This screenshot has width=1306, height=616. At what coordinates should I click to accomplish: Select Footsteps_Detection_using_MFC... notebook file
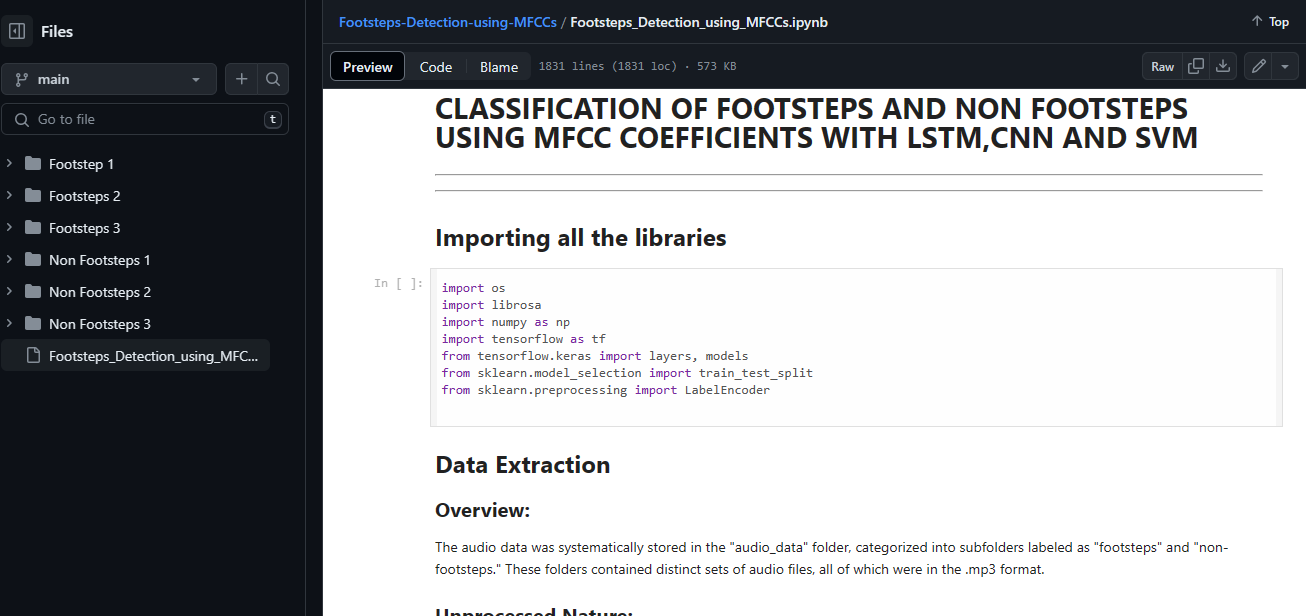coord(136,356)
